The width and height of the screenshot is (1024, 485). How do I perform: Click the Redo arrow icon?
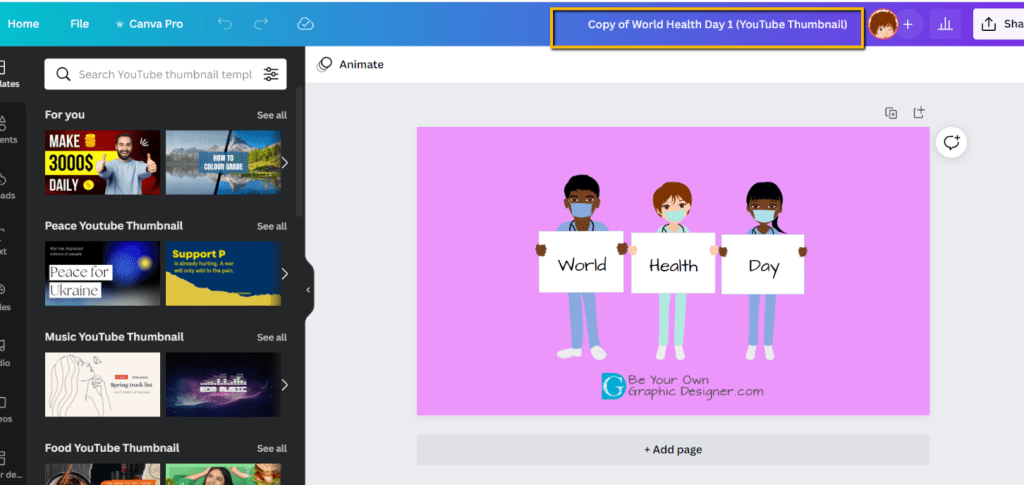coord(261,24)
